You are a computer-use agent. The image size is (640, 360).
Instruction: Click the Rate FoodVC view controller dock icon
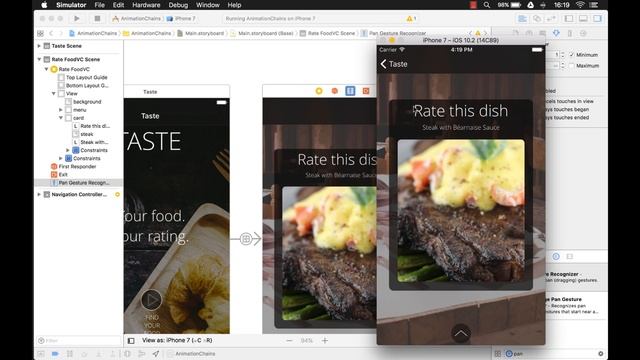tap(319, 91)
